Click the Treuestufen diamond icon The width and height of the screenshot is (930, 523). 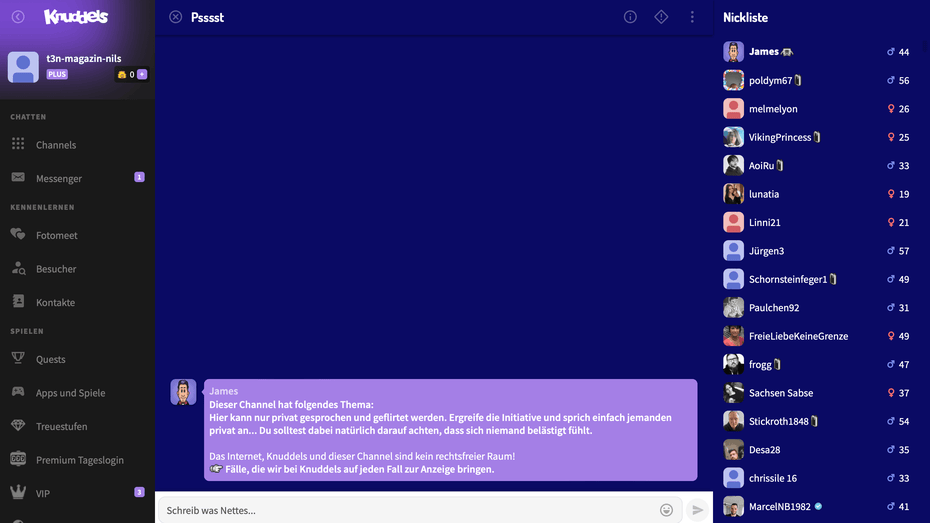[18, 426]
